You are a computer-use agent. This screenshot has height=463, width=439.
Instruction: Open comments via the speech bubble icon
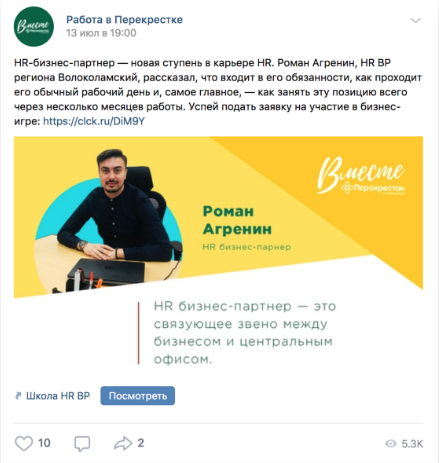tap(82, 444)
